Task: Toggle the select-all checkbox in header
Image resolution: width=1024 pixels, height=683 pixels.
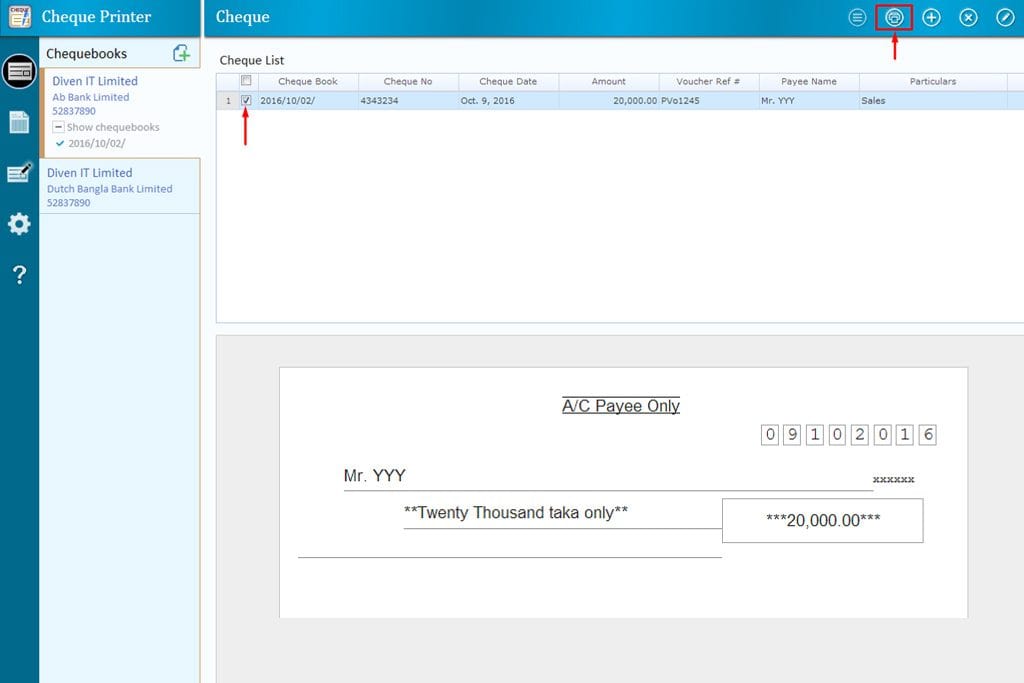Action: tap(246, 81)
